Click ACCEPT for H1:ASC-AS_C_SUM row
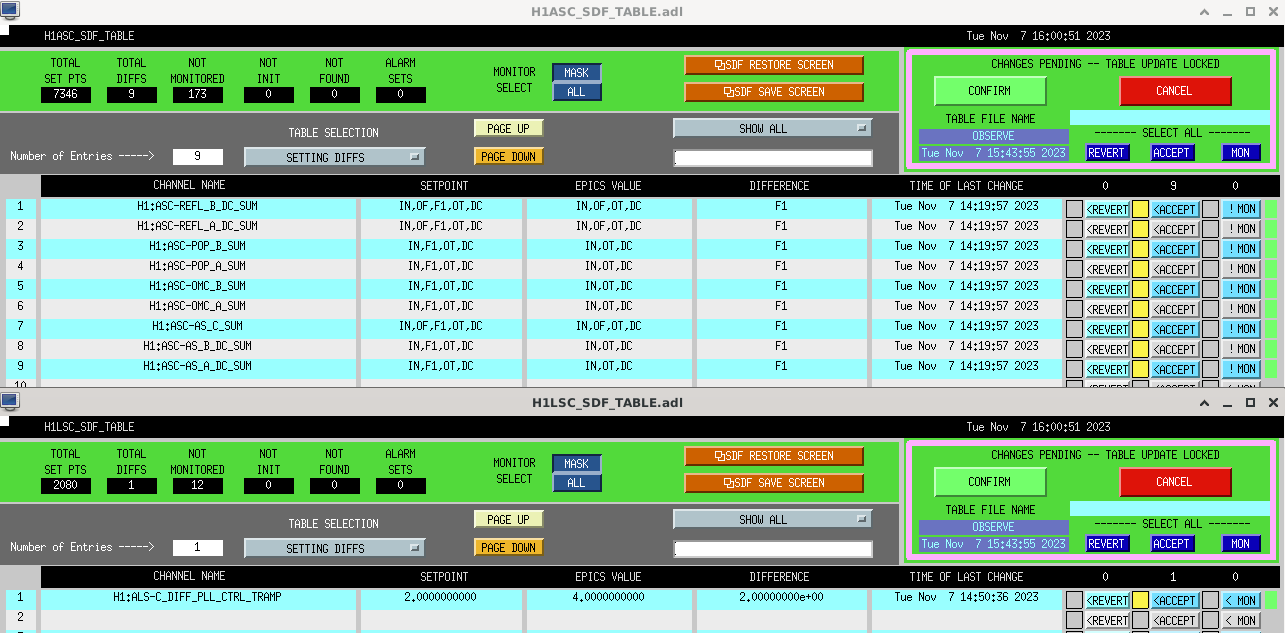Viewport: 1285px width, 633px height. point(1174,330)
